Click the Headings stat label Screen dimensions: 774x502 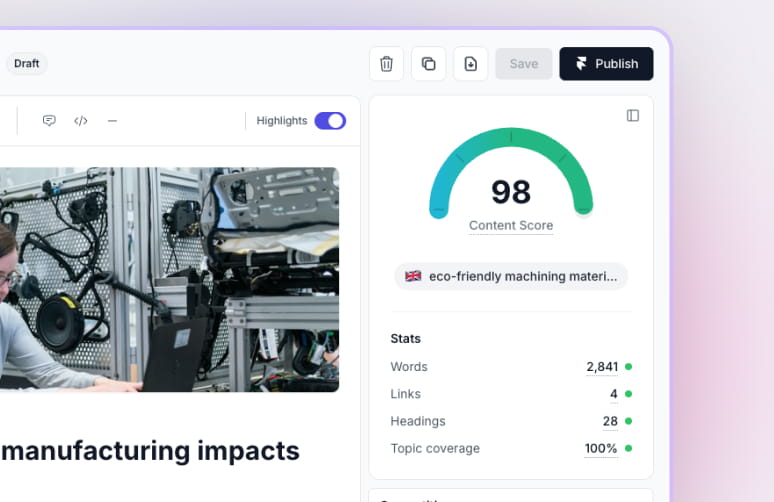tap(418, 421)
